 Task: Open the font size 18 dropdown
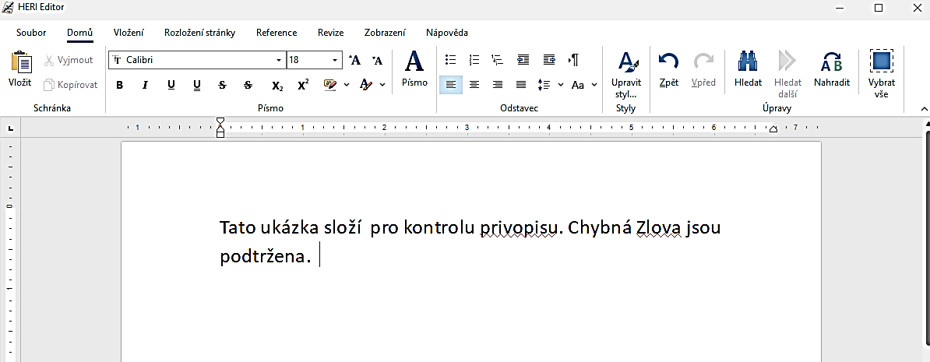[335, 60]
